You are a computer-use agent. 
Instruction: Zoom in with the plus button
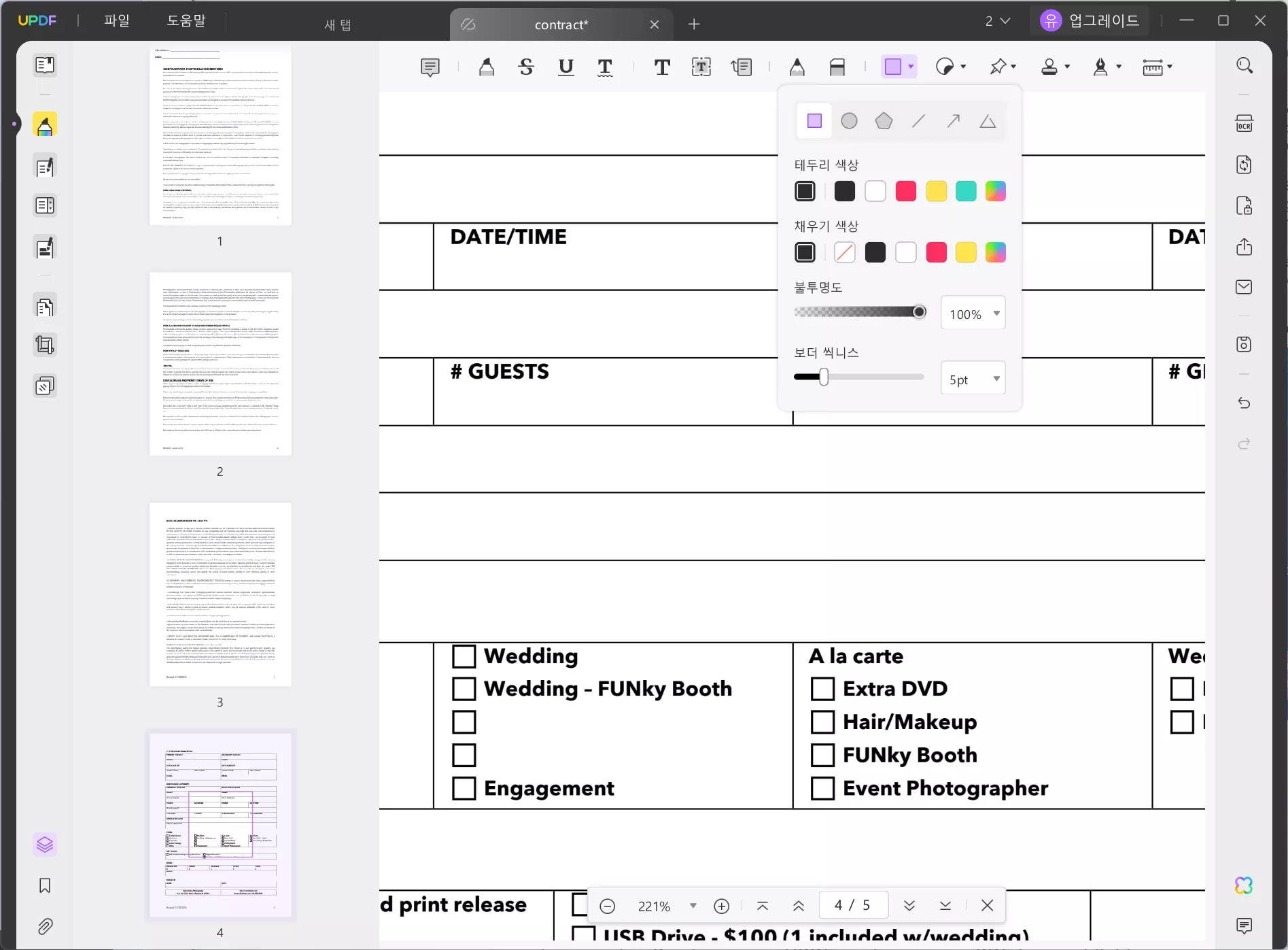click(x=722, y=906)
